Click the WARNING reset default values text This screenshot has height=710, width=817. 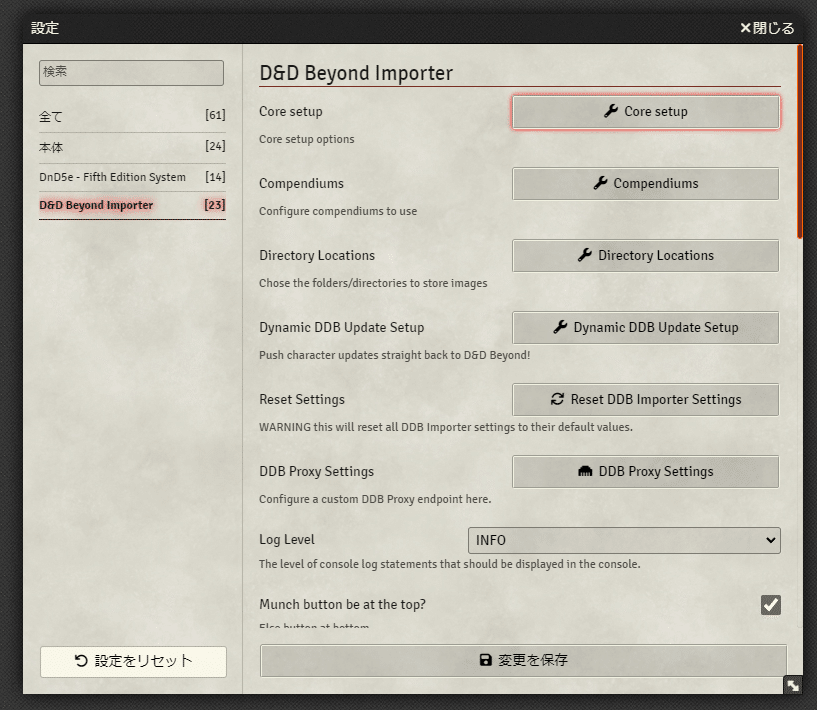(x=445, y=427)
